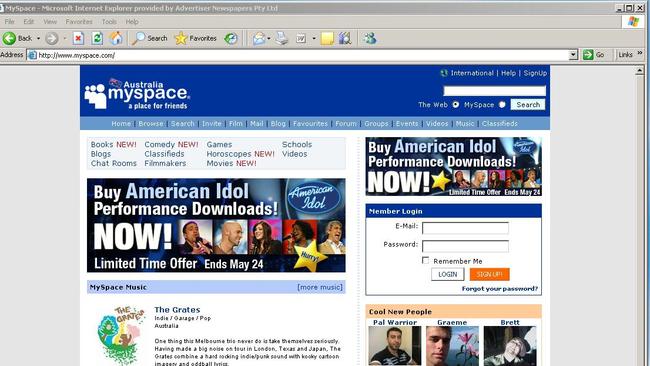Select The Web search radio button
The image size is (650, 366).
(x=456, y=105)
